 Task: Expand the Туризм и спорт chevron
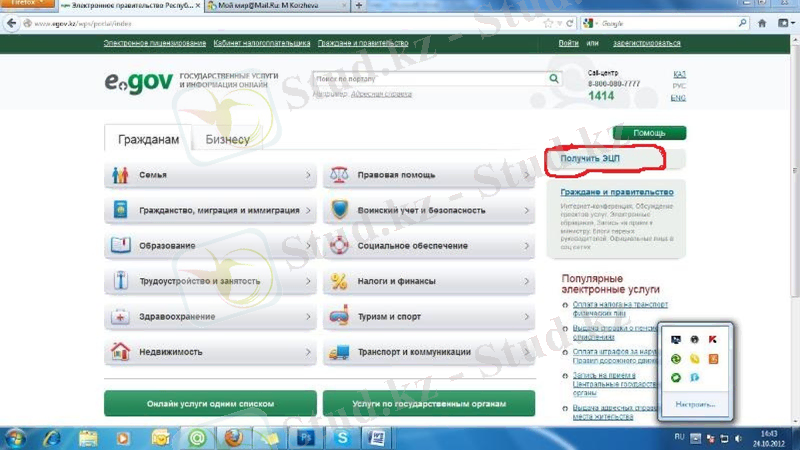[x=527, y=316]
